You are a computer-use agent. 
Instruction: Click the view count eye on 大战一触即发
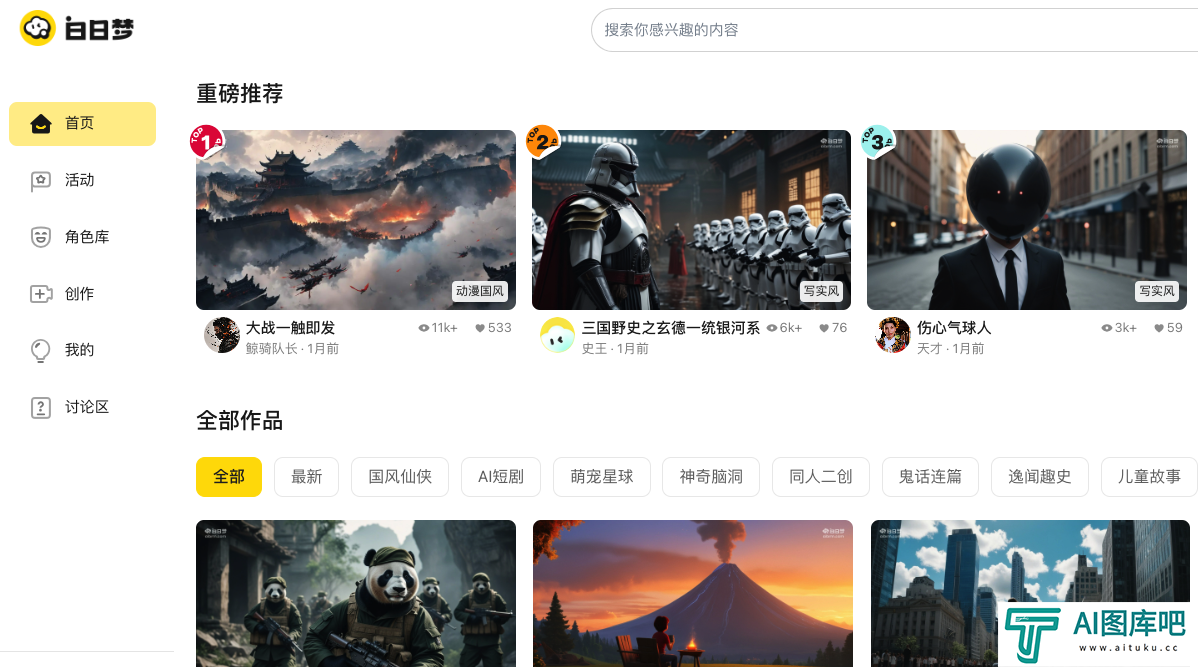pos(423,328)
